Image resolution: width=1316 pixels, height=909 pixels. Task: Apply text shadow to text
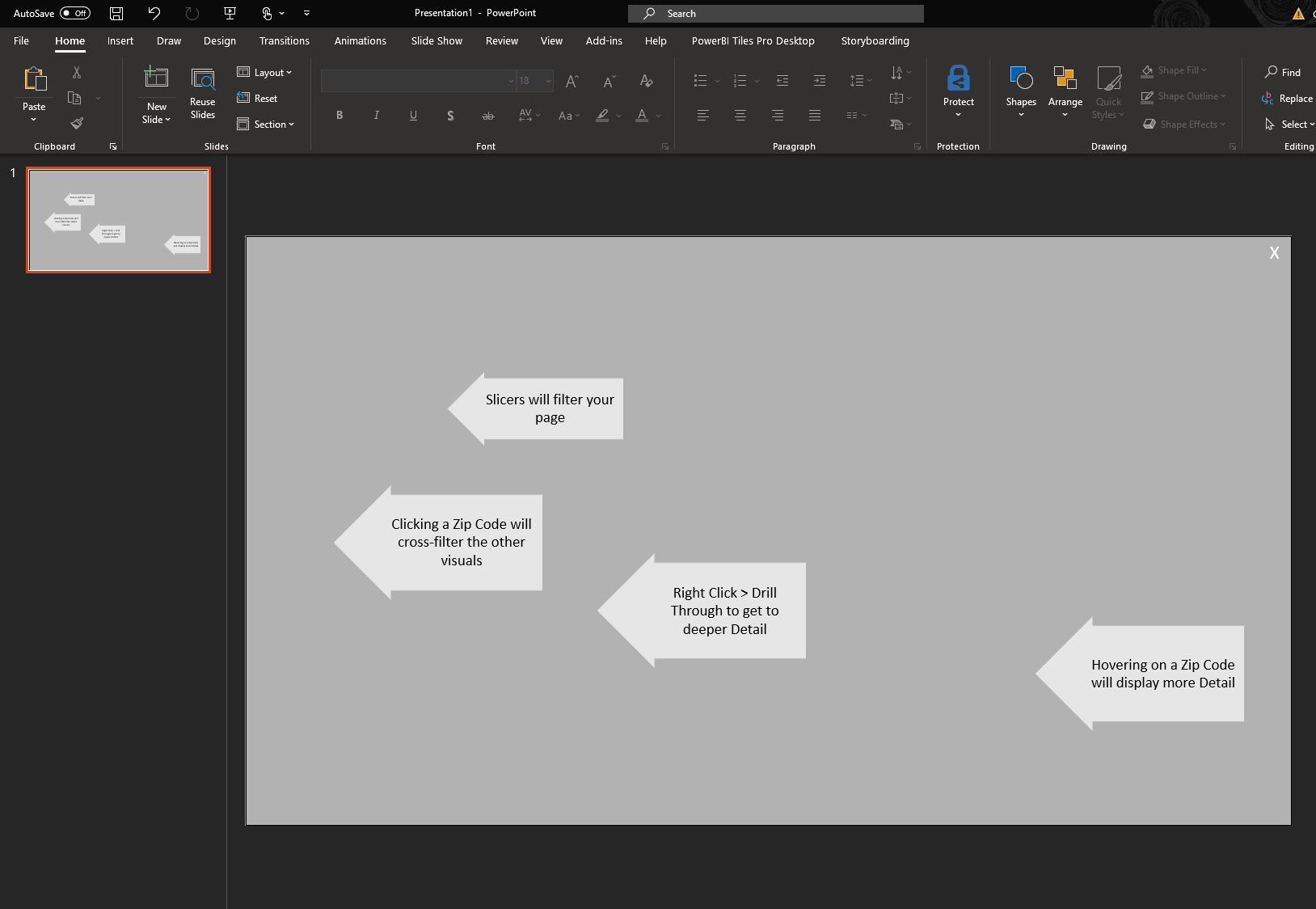click(x=449, y=115)
